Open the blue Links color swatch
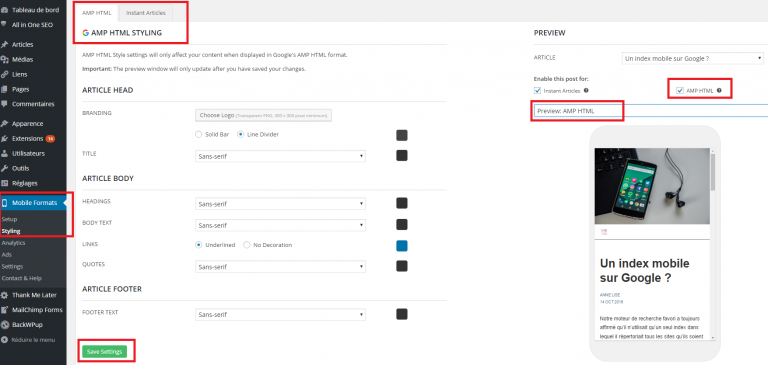Screen dimensions: 768x365 402,245
